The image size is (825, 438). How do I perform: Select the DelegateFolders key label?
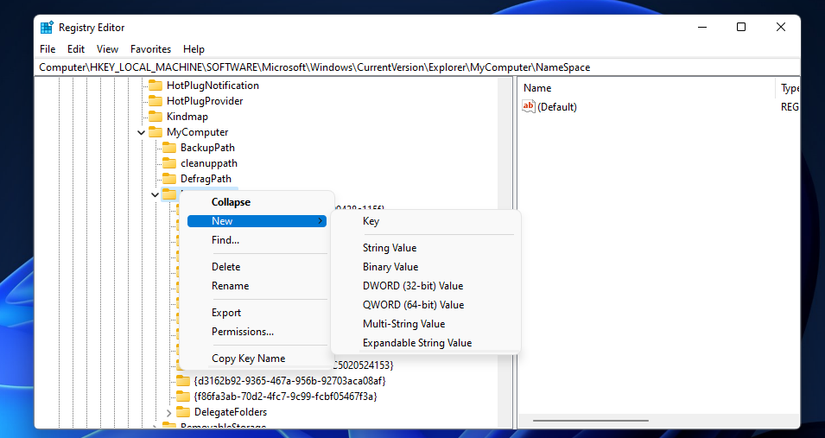pos(230,412)
